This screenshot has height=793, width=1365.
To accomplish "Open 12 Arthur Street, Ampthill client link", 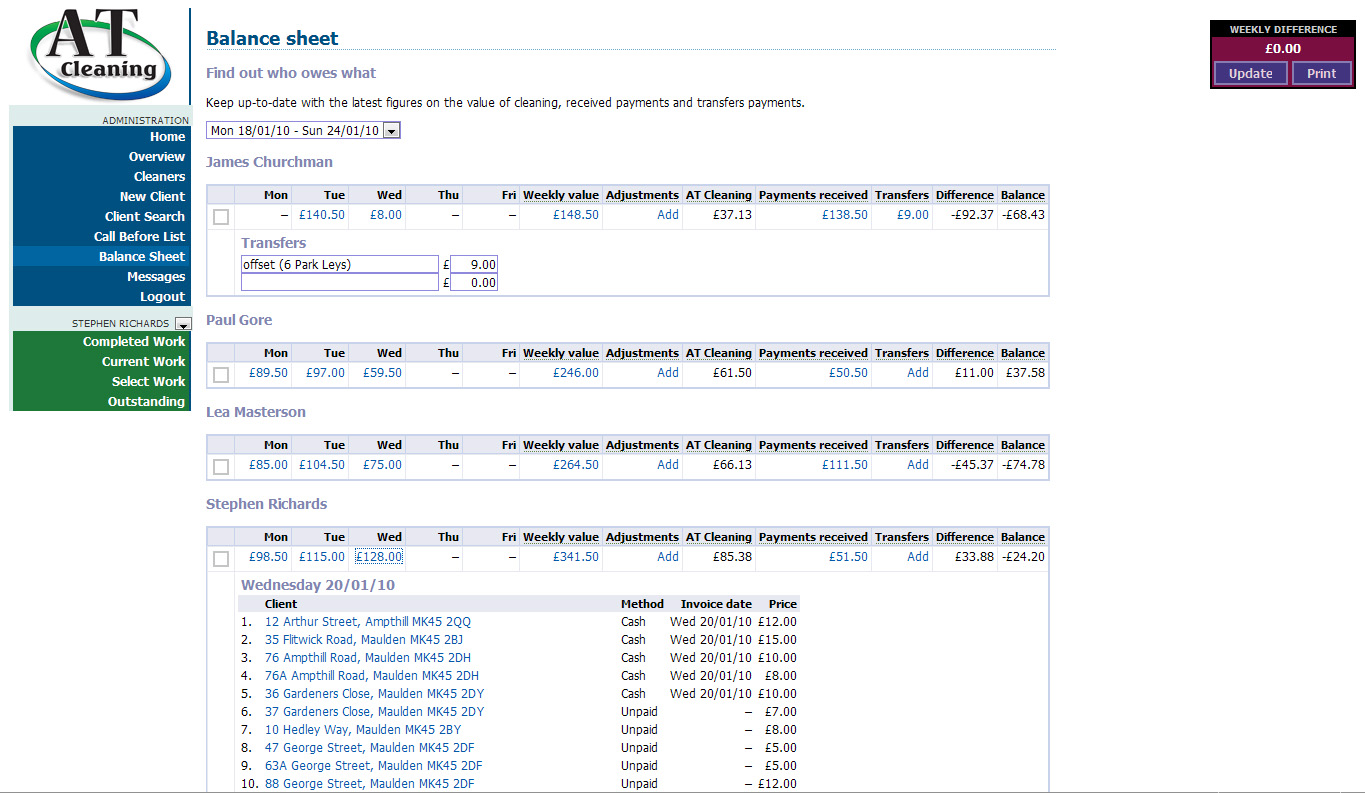I will [367, 622].
